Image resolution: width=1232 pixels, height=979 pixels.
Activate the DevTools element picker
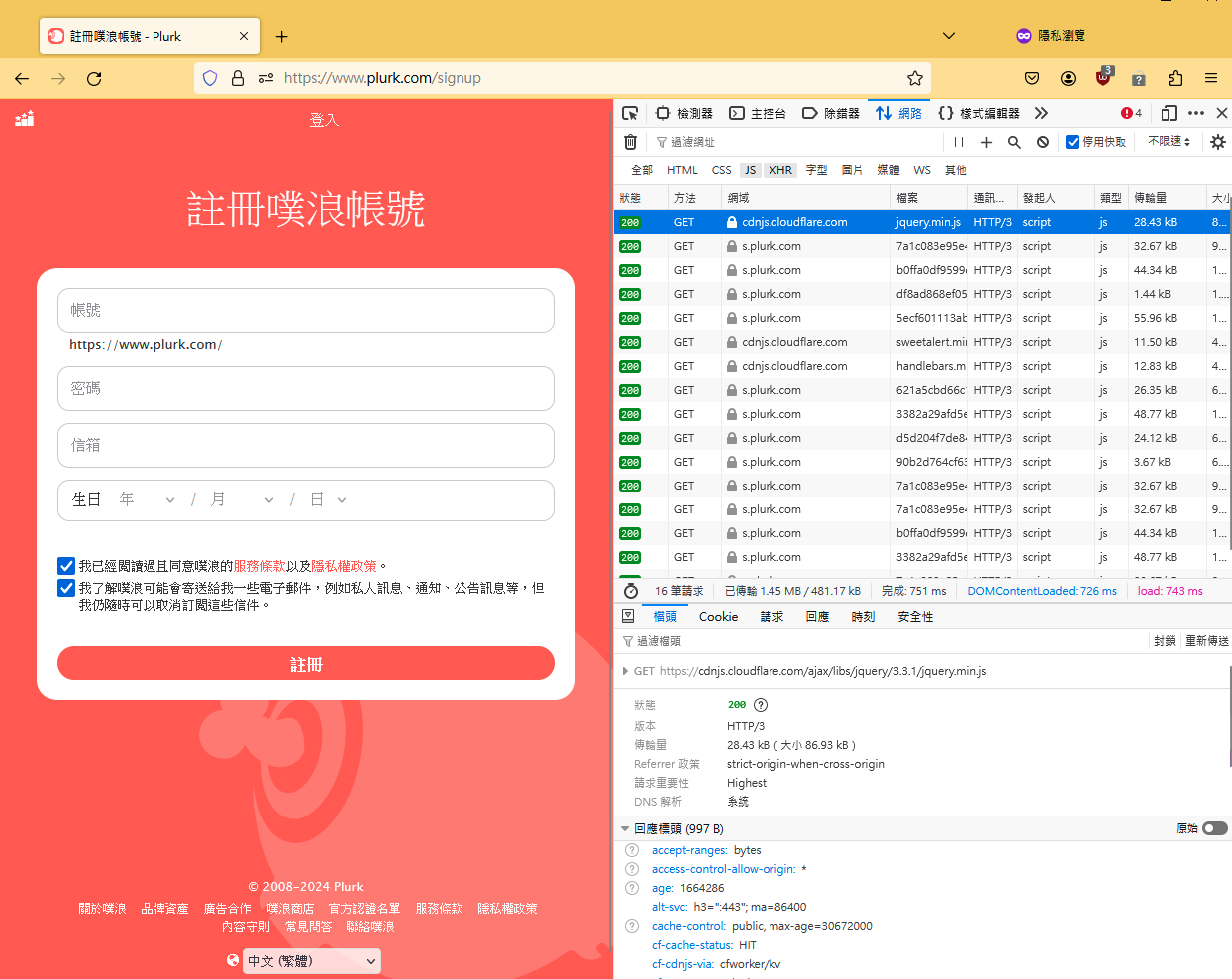click(630, 113)
